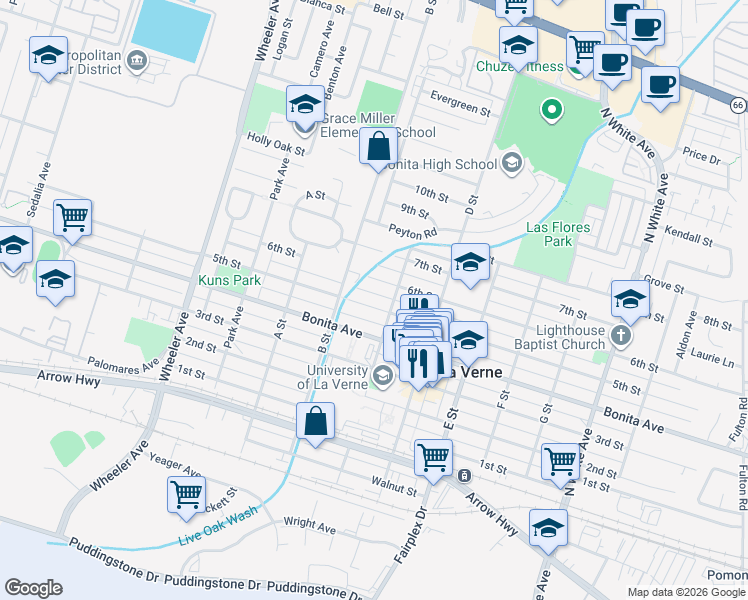Viewport: 748px width, 600px height.
Task: Open the Las Flores Park label
Action: coord(556,234)
